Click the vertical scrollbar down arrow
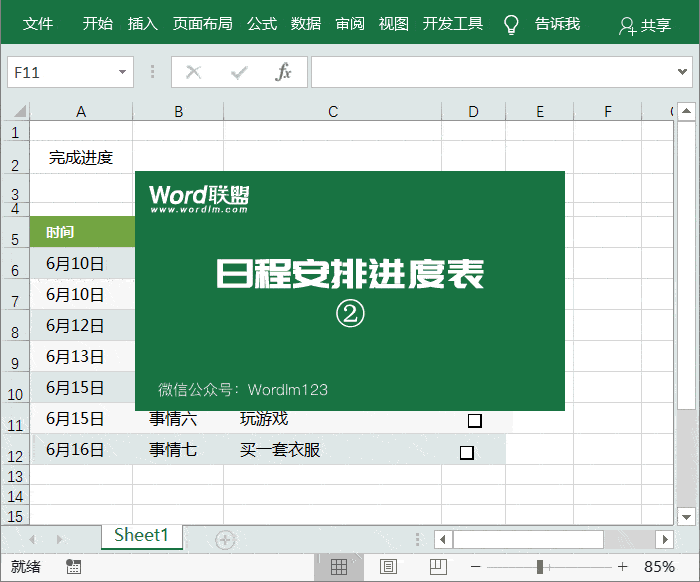 click(686, 517)
